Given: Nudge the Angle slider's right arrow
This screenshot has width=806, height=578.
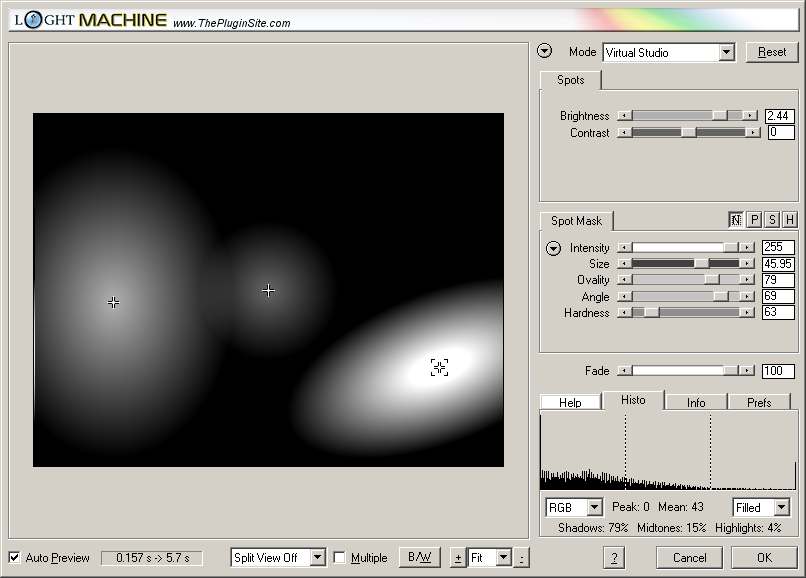Looking at the screenshot, I should 747,297.
